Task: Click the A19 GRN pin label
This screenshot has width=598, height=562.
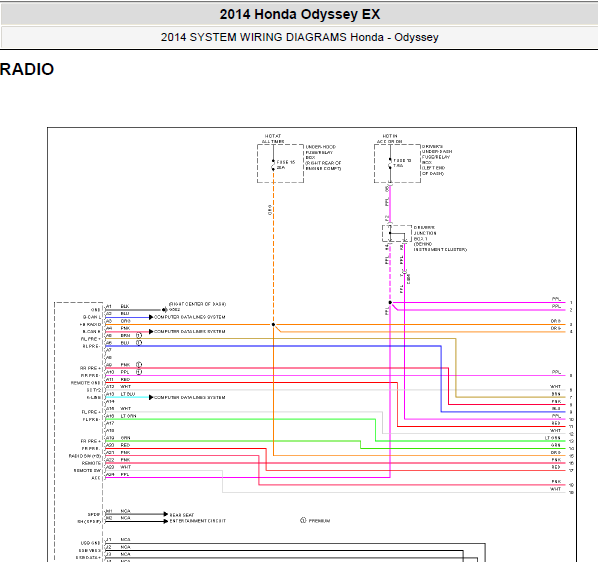Action: 118,438
